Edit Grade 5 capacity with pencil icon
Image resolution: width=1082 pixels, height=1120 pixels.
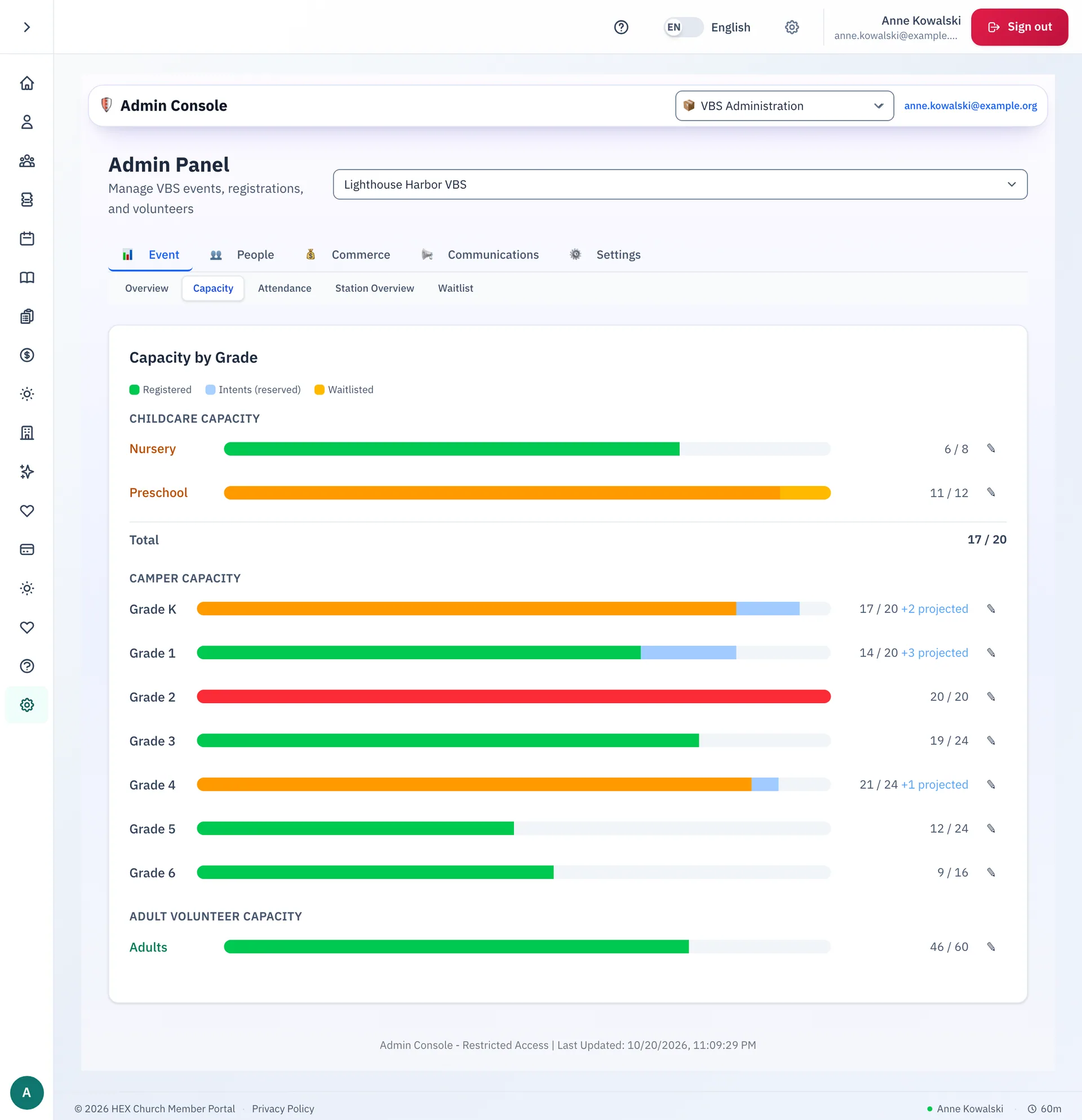991,829
